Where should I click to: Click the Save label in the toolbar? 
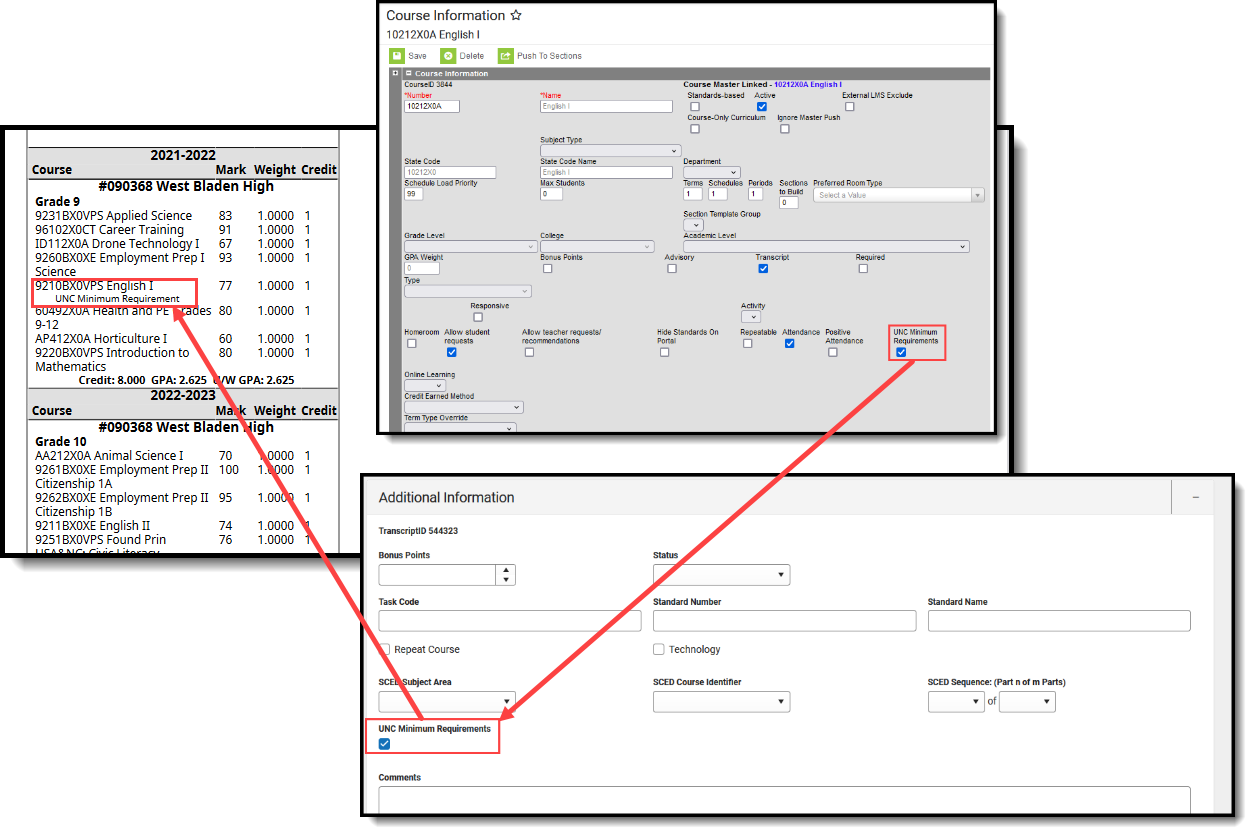[x=417, y=56]
